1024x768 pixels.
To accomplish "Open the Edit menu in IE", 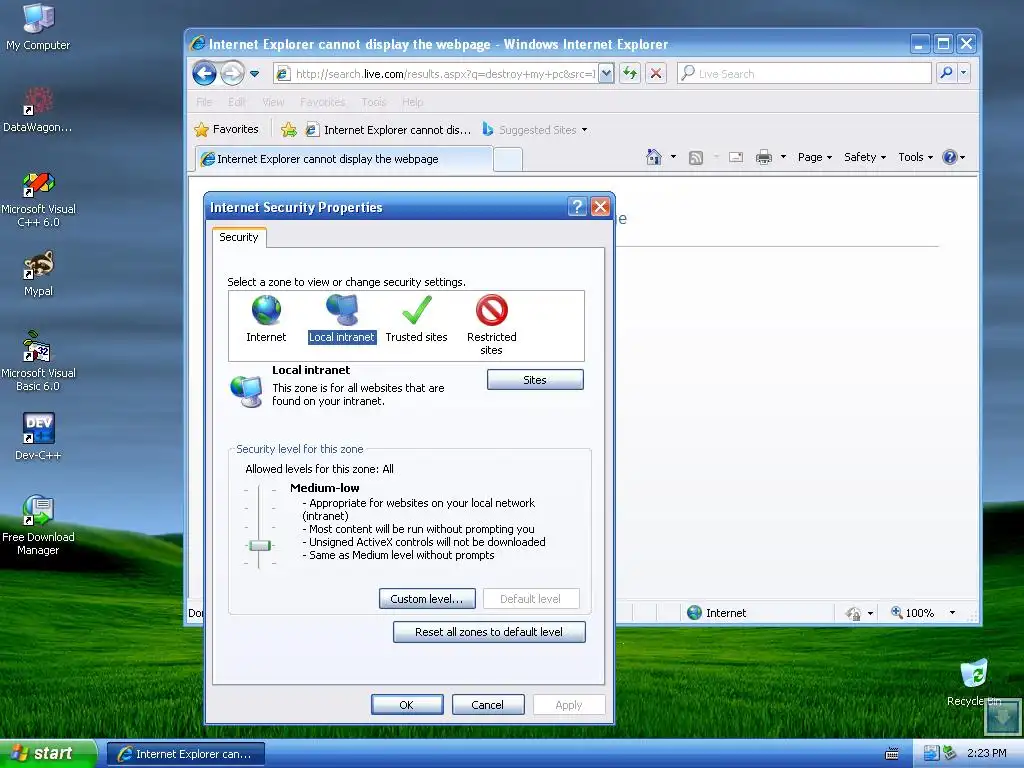I will pos(236,102).
